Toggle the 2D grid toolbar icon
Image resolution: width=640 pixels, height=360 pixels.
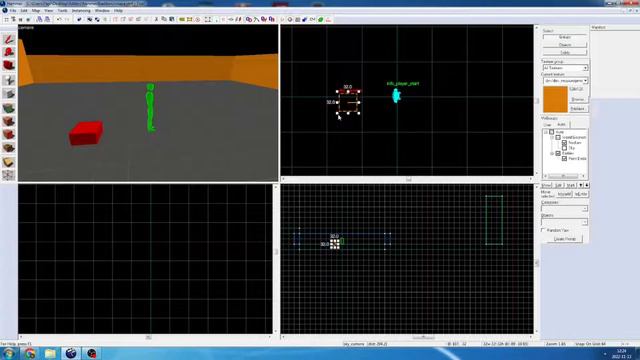pos(6,19)
